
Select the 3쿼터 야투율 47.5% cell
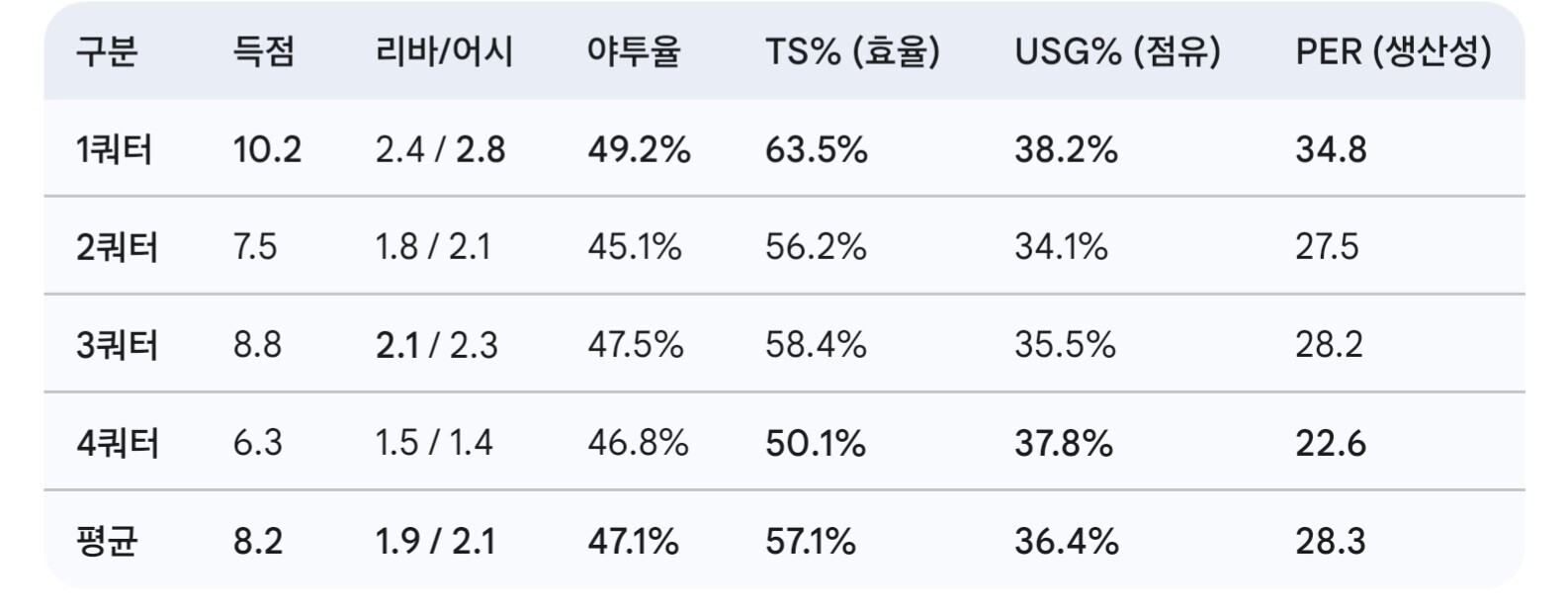[x=635, y=345]
